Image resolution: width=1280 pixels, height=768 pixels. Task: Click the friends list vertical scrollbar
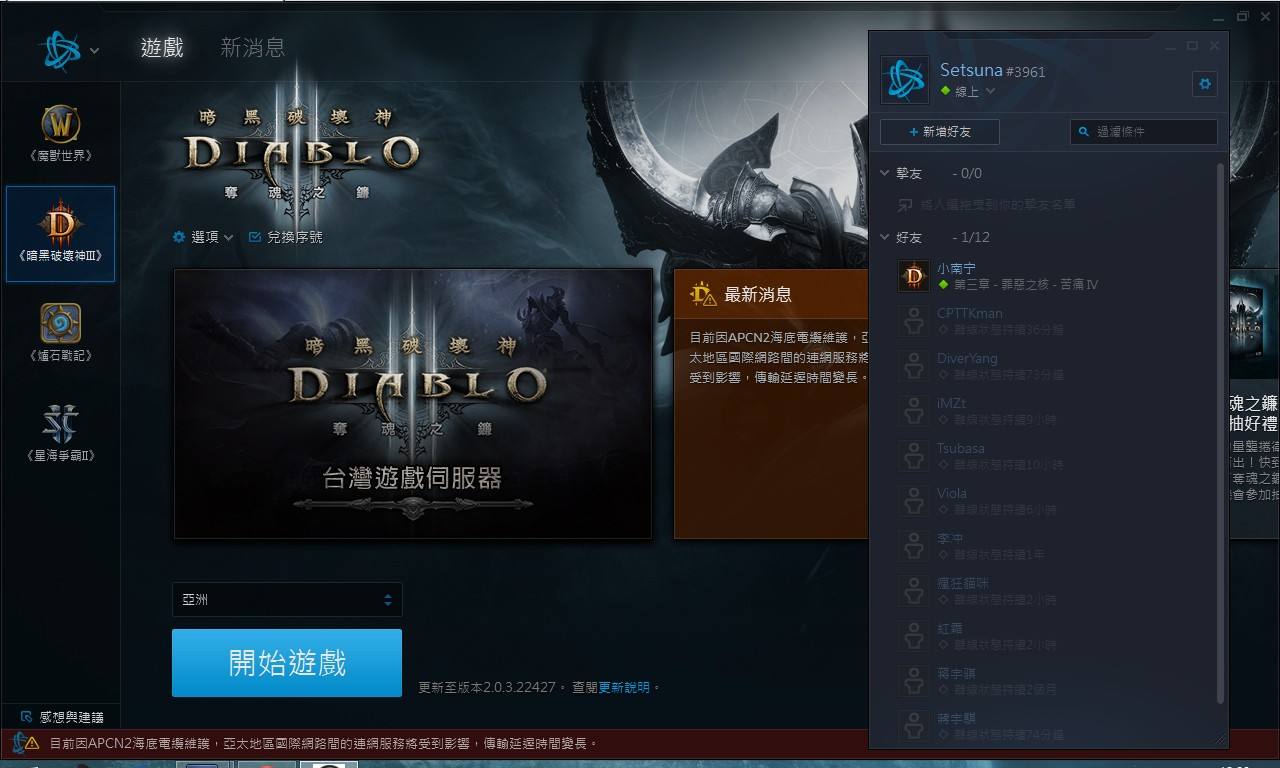(1221, 432)
